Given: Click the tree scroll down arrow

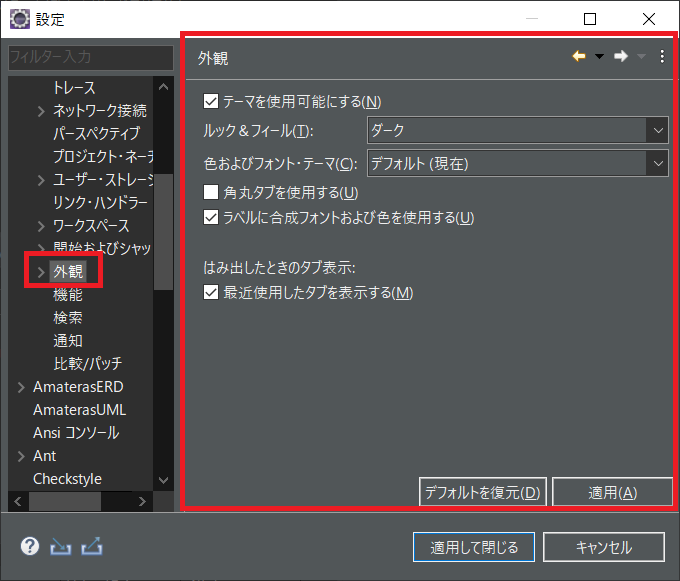Looking at the screenshot, I should (x=163, y=480).
